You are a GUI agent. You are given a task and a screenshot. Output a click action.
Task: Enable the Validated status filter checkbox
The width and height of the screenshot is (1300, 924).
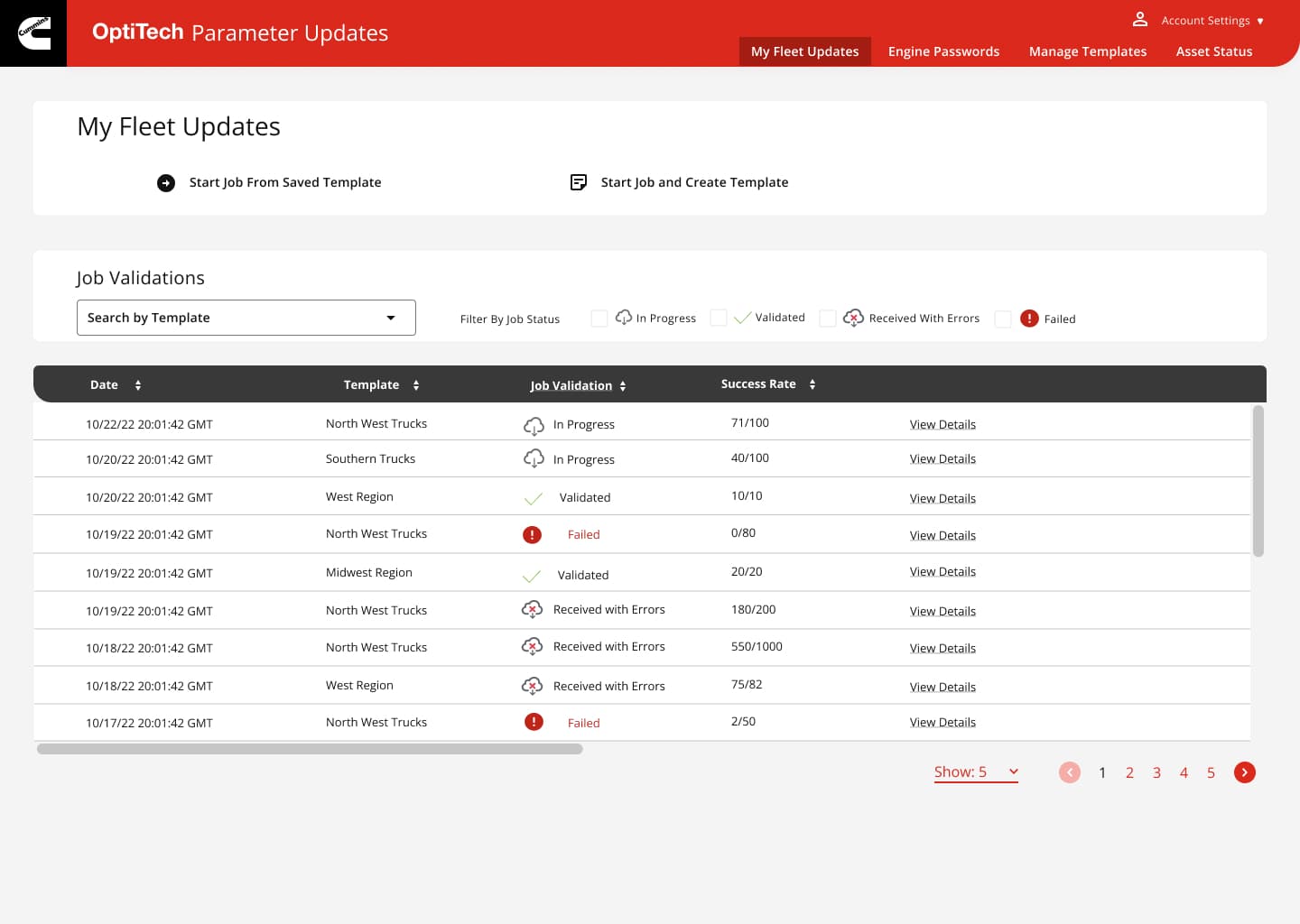tap(719, 318)
